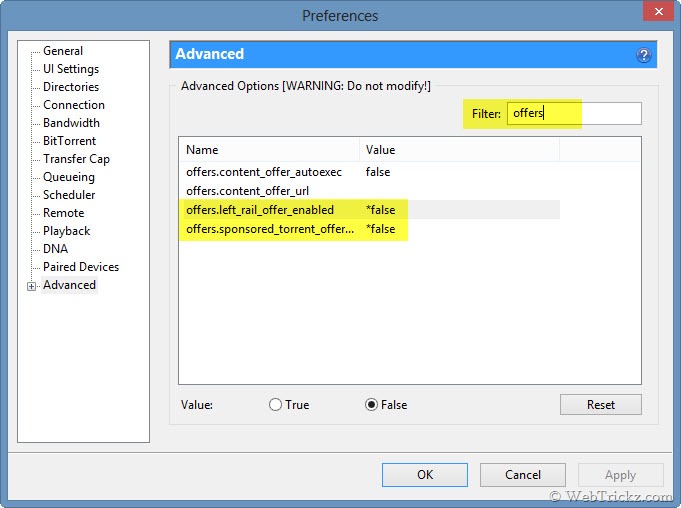Open the Paired Devices section
The width and height of the screenshot is (681, 508).
click(x=81, y=267)
